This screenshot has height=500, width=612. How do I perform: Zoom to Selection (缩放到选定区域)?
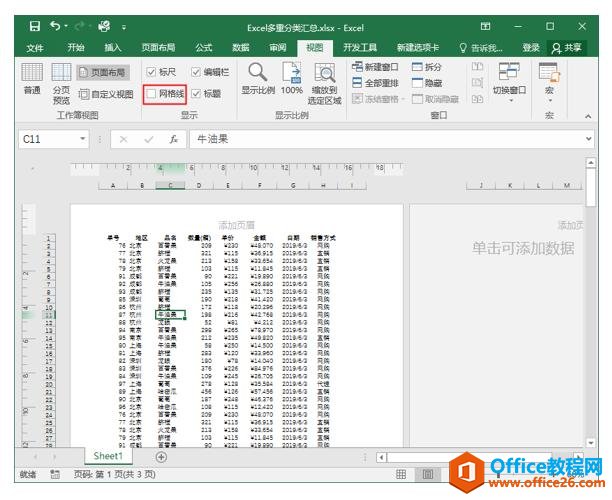click(325, 84)
